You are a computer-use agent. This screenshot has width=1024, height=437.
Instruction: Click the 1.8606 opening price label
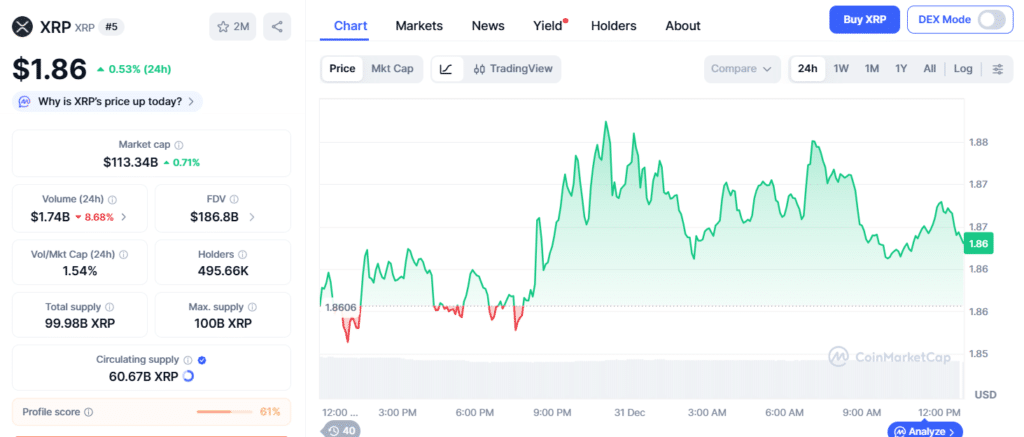[x=341, y=307]
